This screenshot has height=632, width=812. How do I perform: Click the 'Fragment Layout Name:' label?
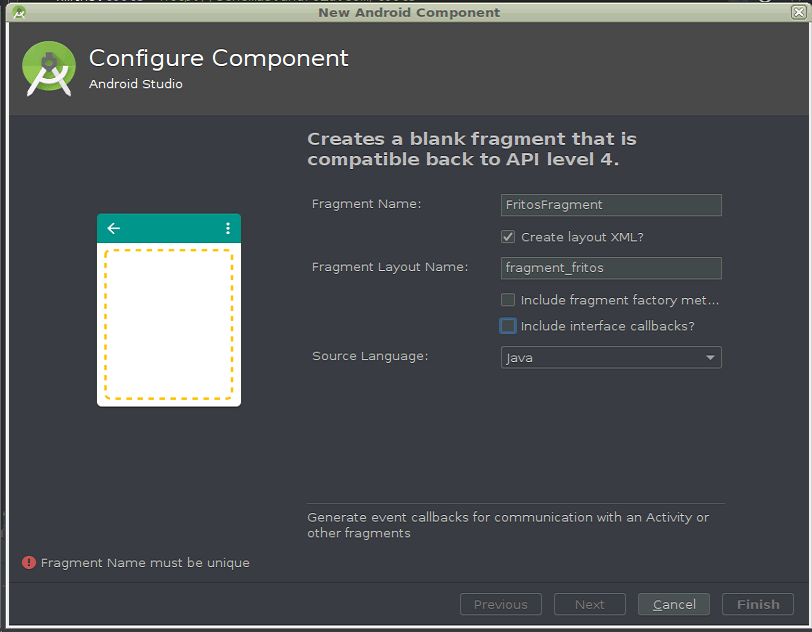(x=390, y=267)
